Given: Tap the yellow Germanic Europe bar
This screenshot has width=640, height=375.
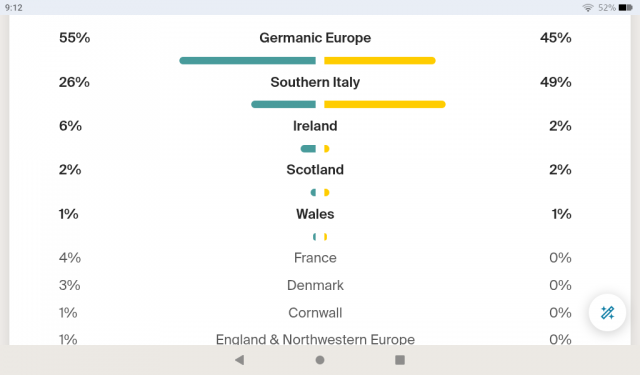Looking at the screenshot, I should 380,61.
